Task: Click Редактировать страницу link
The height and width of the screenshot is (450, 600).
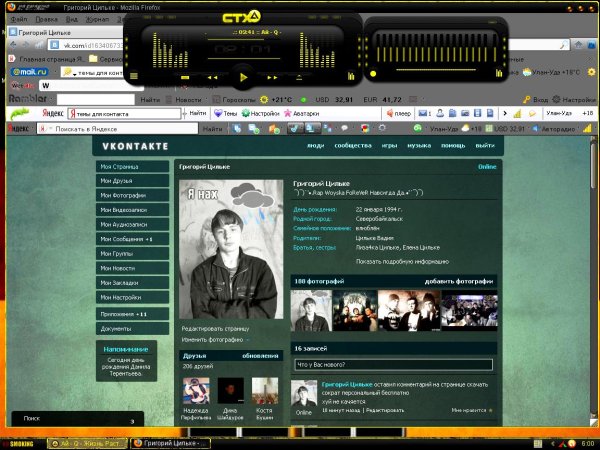Action: 215,329
